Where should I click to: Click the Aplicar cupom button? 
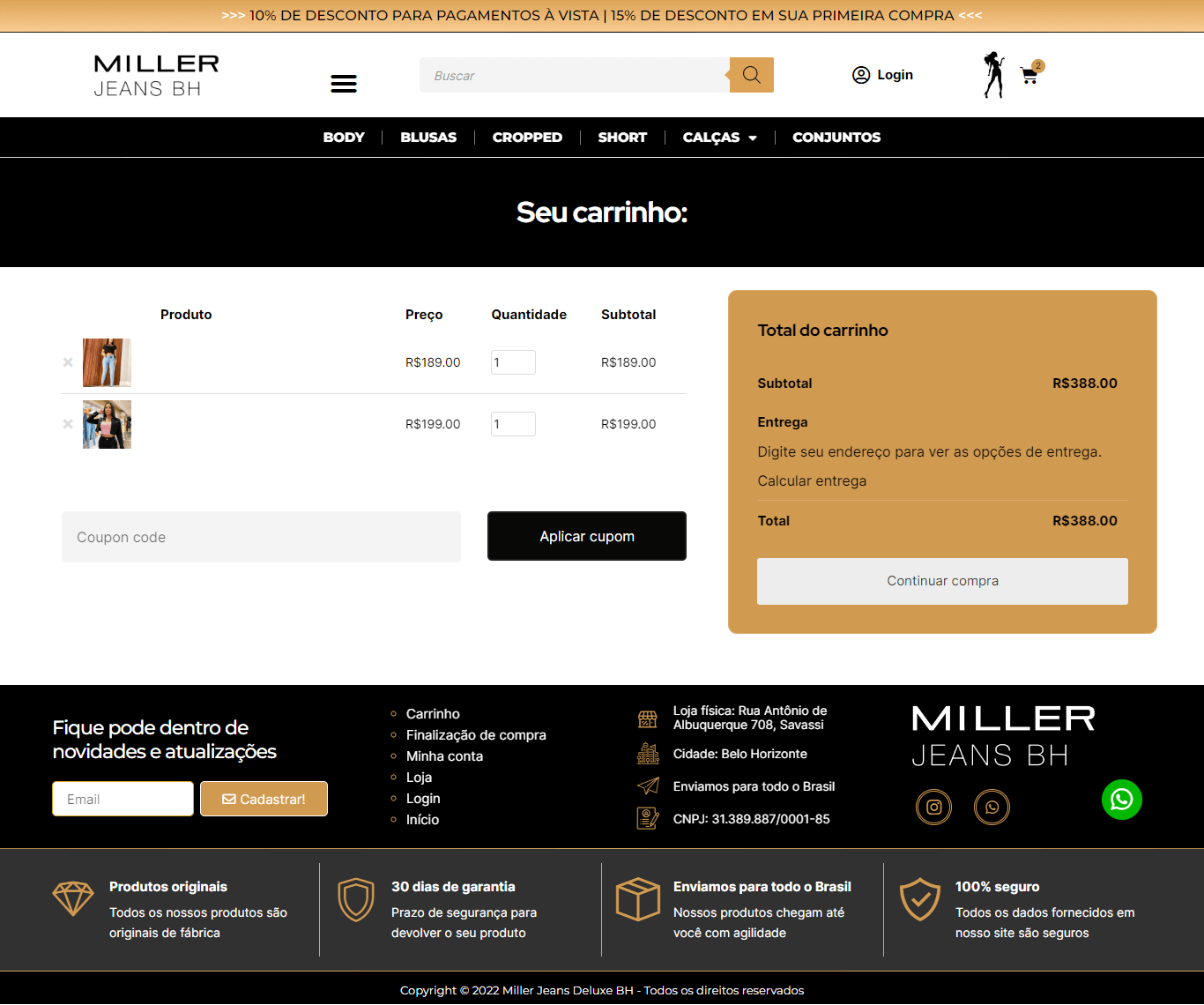(587, 536)
